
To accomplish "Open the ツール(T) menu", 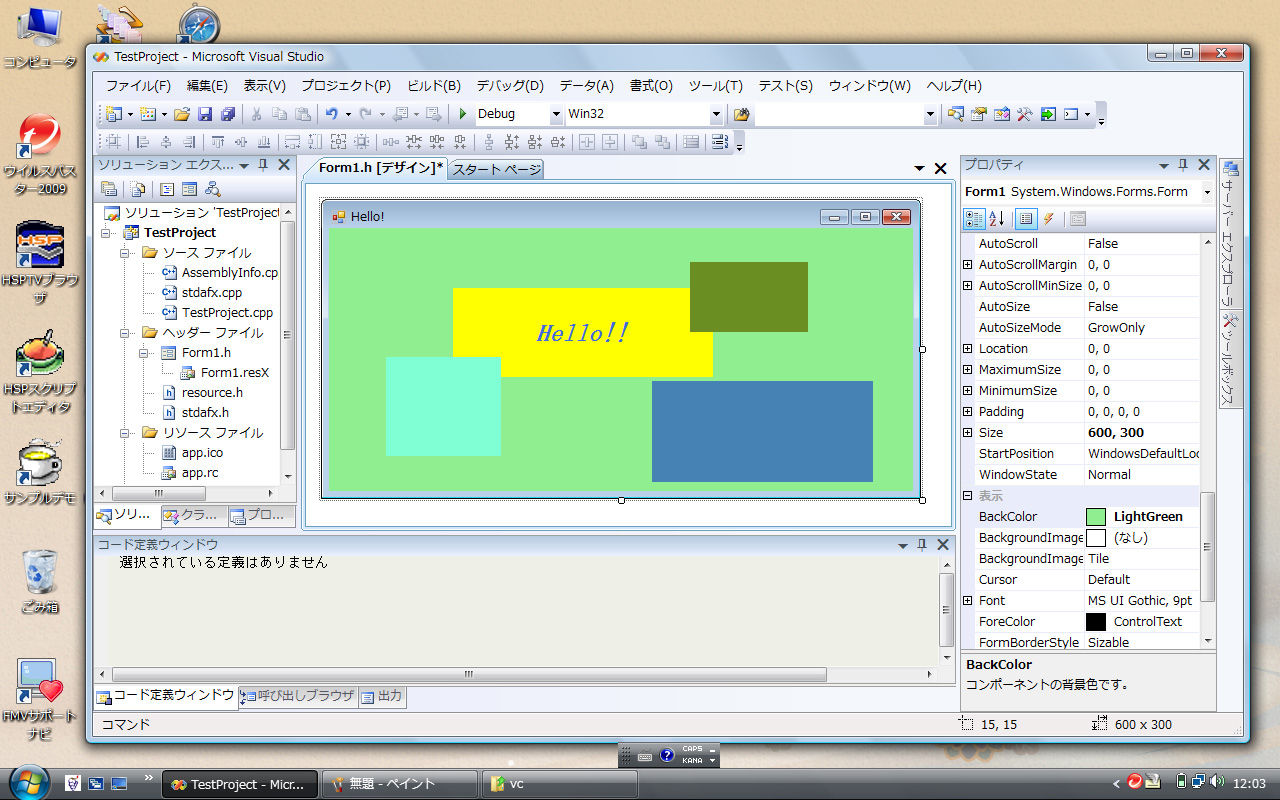I will click(x=716, y=86).
